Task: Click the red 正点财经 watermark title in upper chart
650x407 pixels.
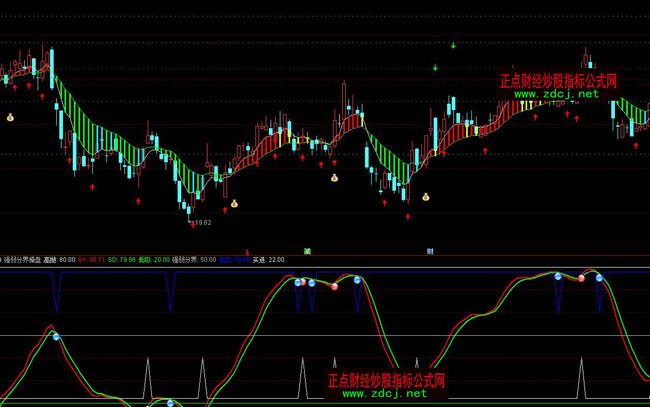Action: click(558, 81)
